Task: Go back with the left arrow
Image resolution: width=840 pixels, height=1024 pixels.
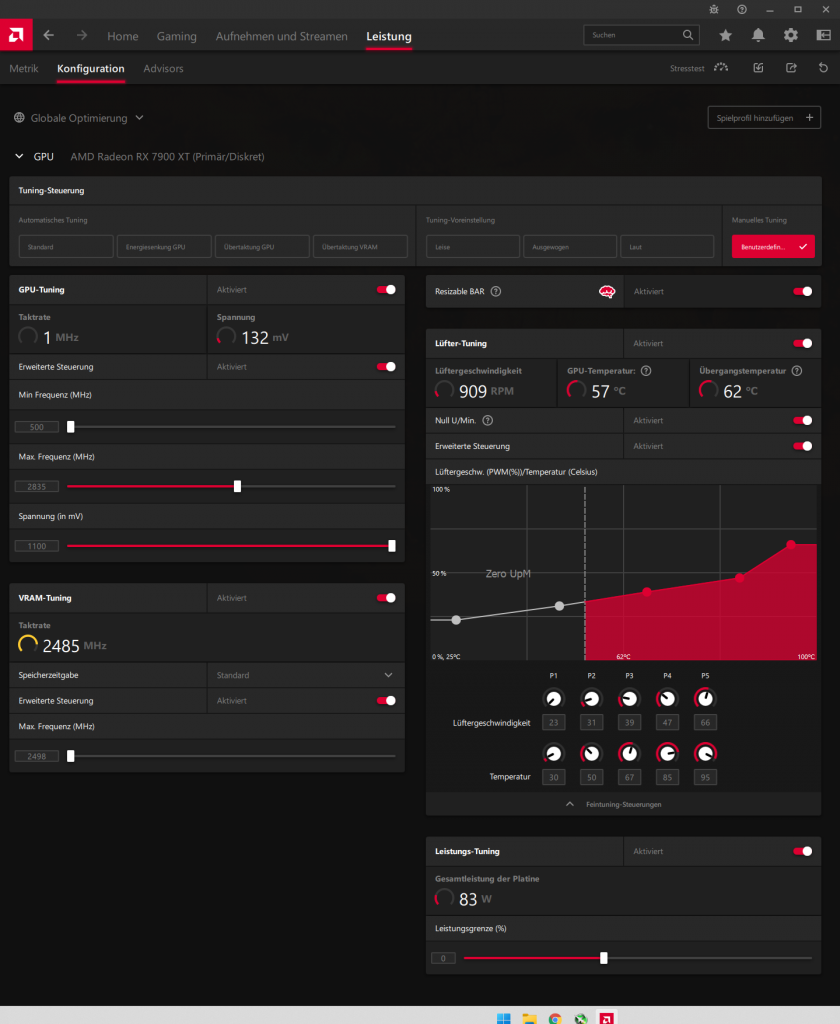Action: pos(48,35)
